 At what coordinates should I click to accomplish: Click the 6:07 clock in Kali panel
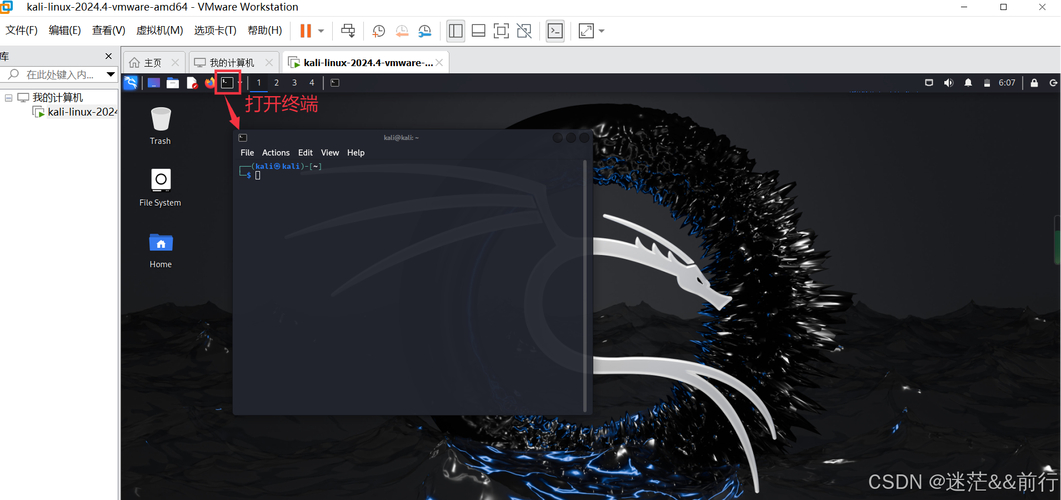[x=1007, y=83]
